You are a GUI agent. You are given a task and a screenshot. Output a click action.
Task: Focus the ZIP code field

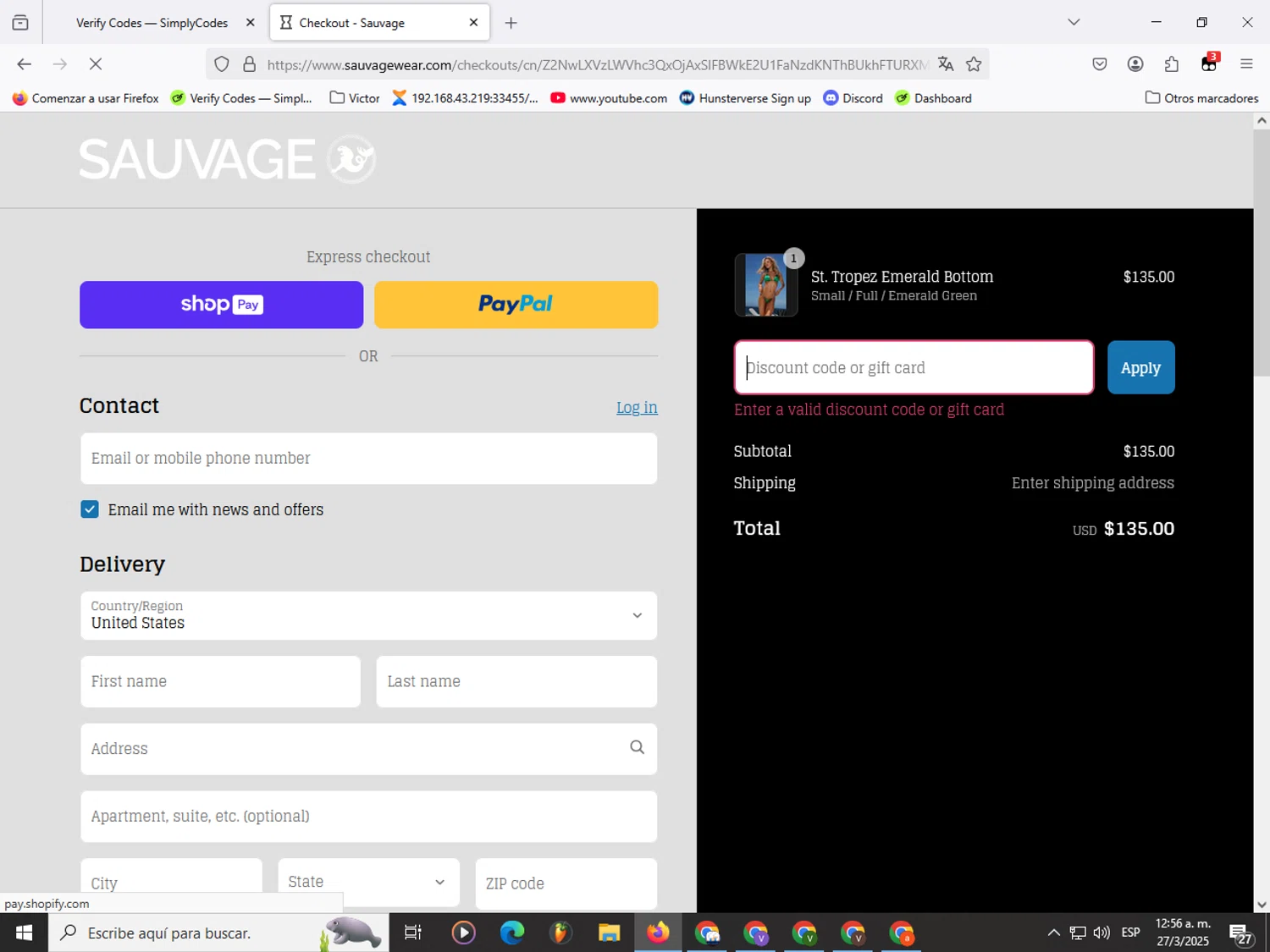click(x=566, y=883)
